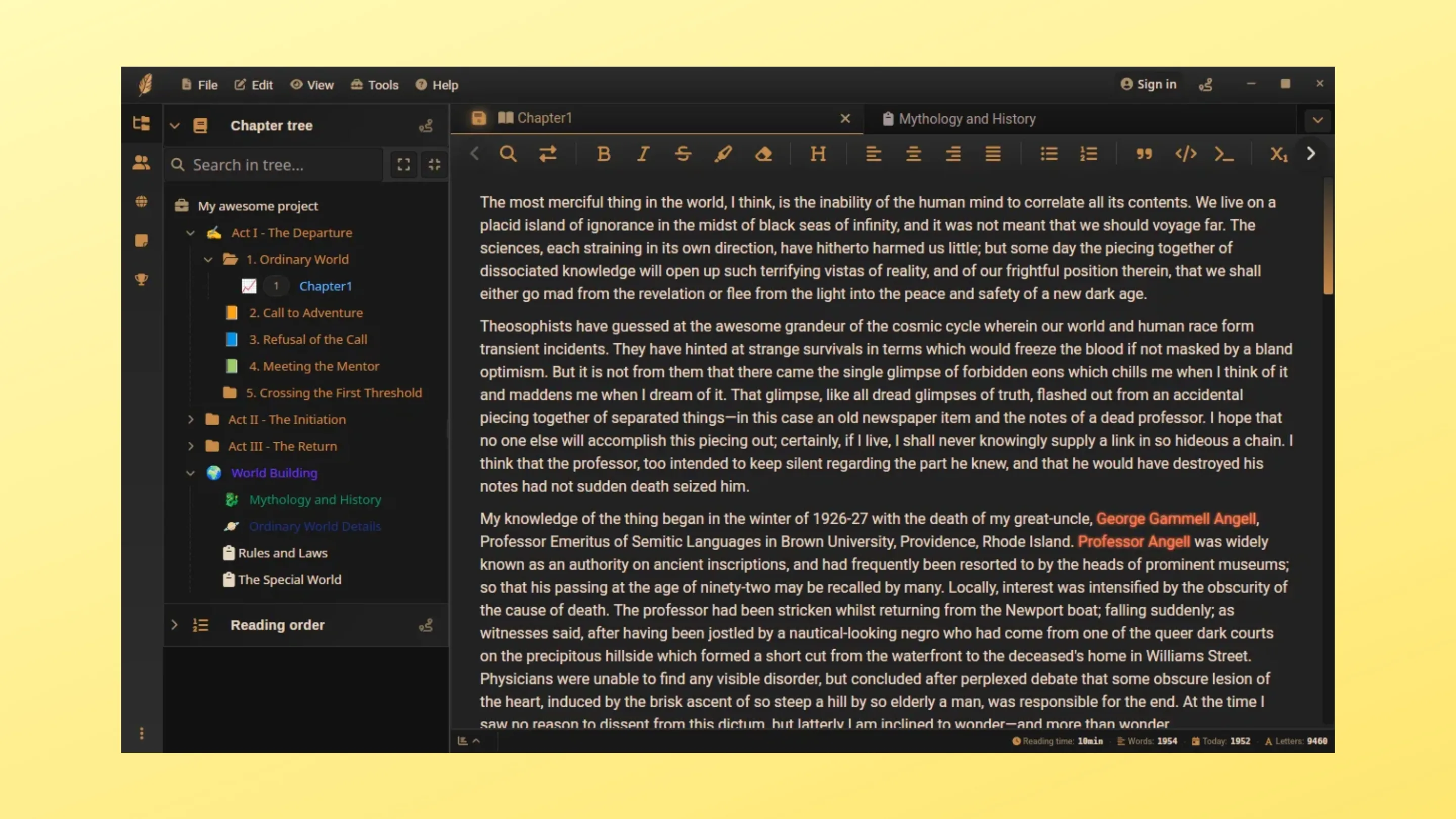Screen dimensions: 1456x819
Task: Expand the Reading order panel
Action: (x=174, y=625)
